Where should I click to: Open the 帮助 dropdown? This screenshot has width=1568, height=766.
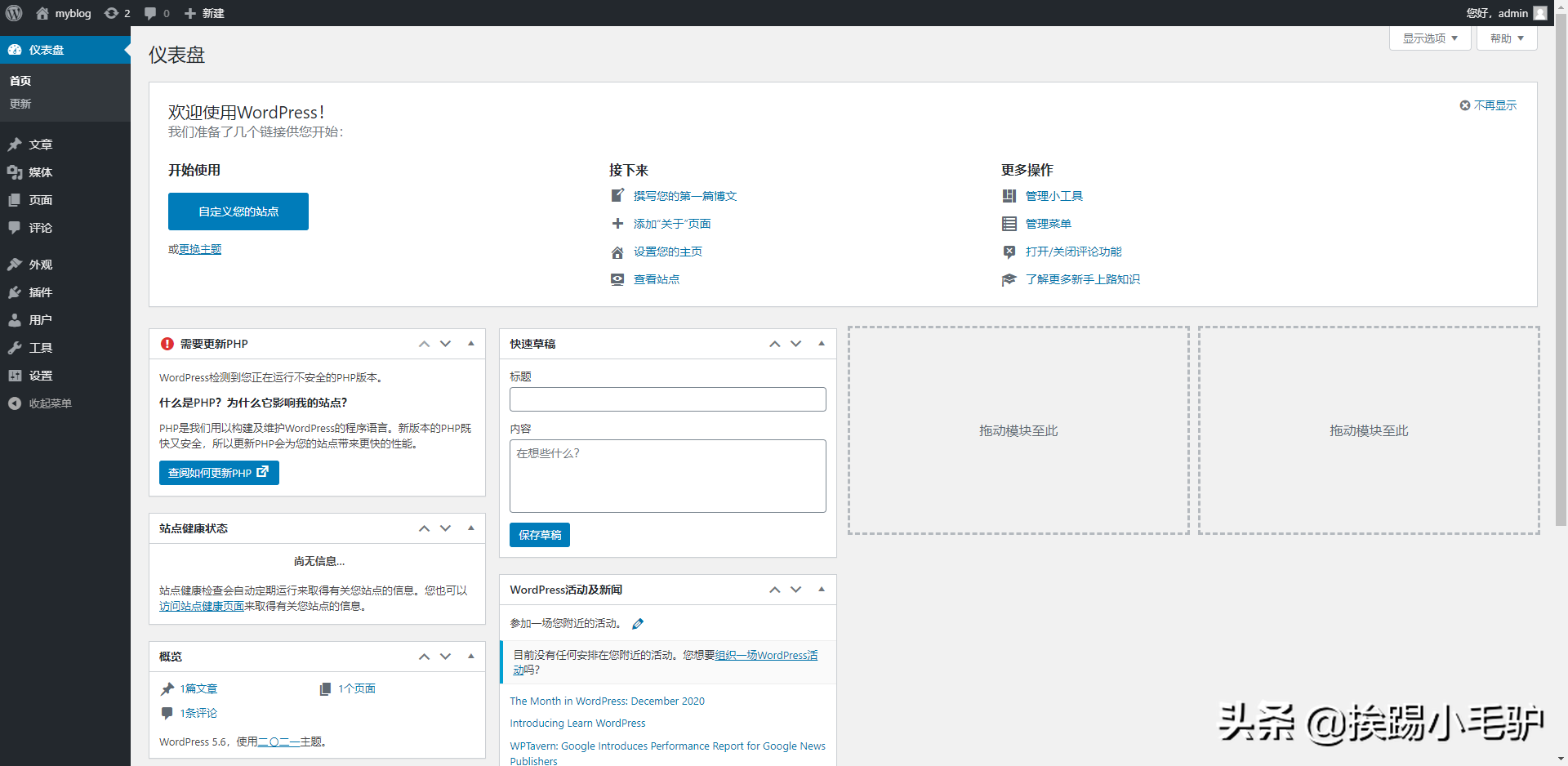tap(1507, 38)
